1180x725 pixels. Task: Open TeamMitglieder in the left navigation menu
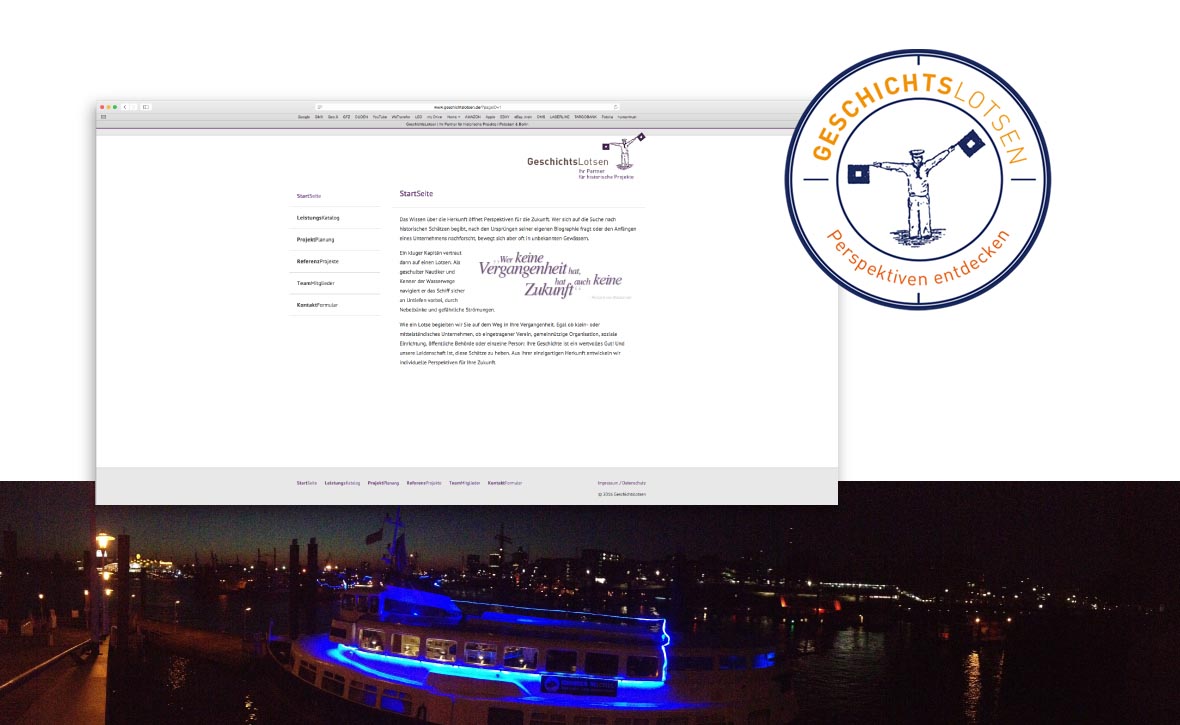315,283
